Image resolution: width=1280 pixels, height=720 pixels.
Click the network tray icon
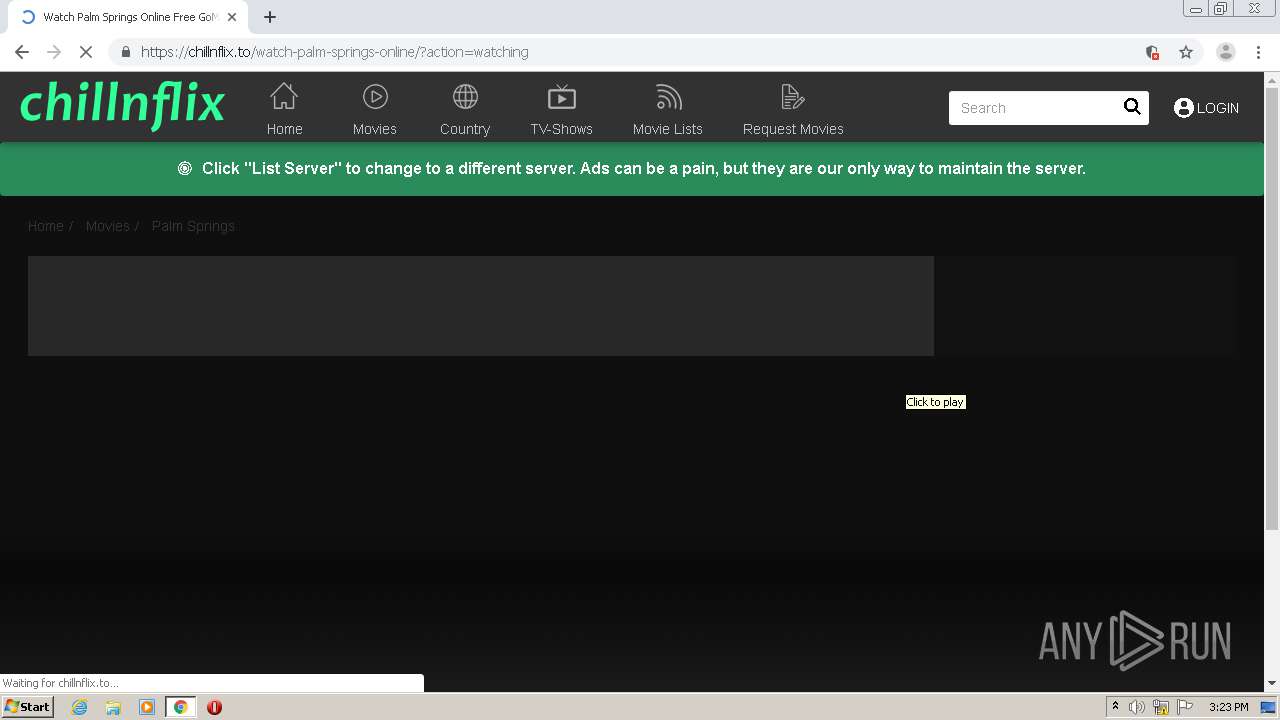click(1161, 707)
